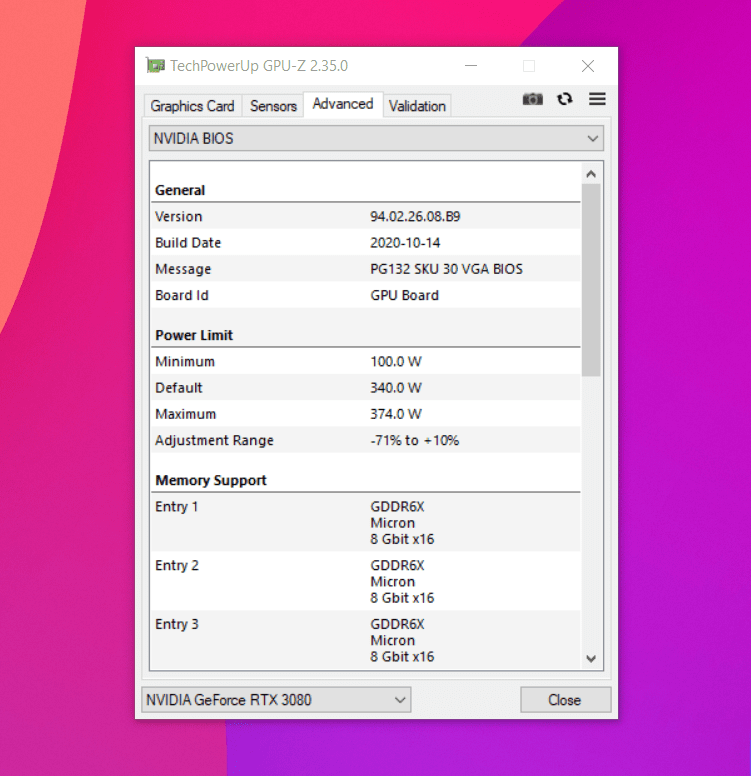This screenshot has width=751, height=776.
Task: Click the Entry 2 memory row
Action: point(365,581)
